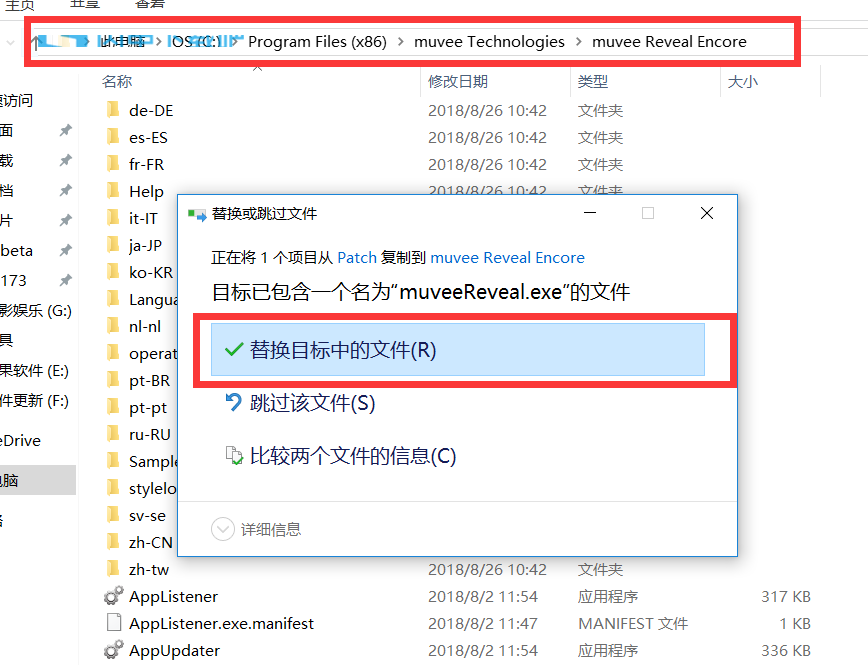
Task: Click the pt-BR folder icon
Action: (113, 380)
